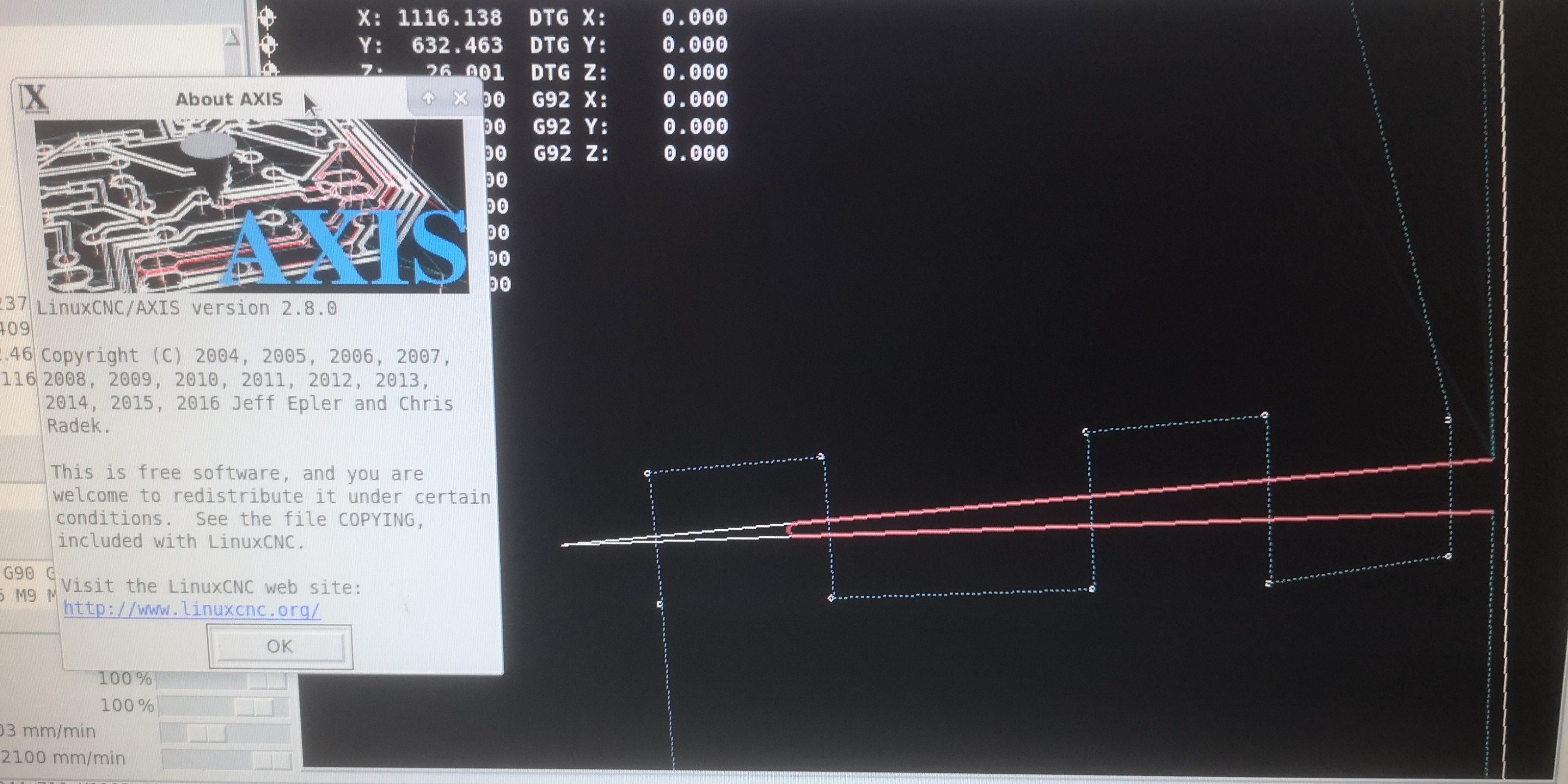The height and width of the screenshot is (784, 1568).
Task: Click the AXIS splash image in the About dialog
Action: (x=251, y=206)
